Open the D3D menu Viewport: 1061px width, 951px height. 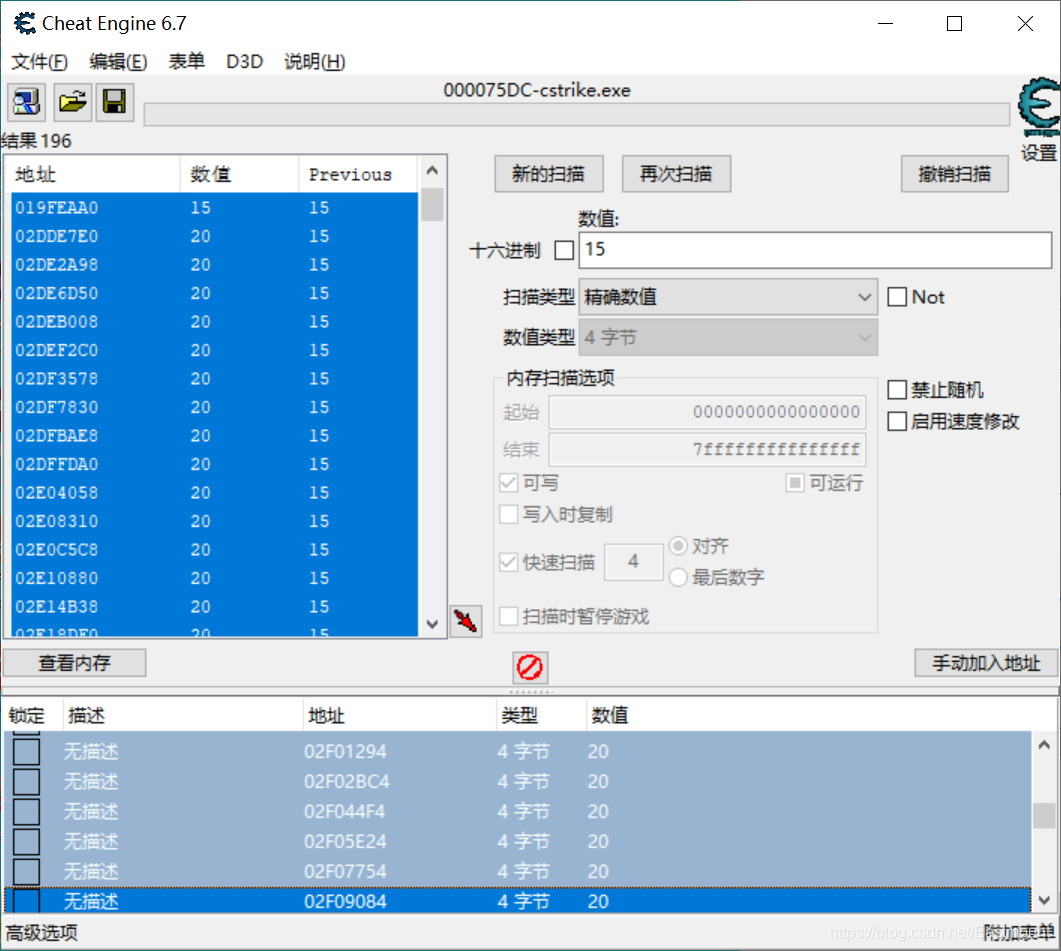244,62
